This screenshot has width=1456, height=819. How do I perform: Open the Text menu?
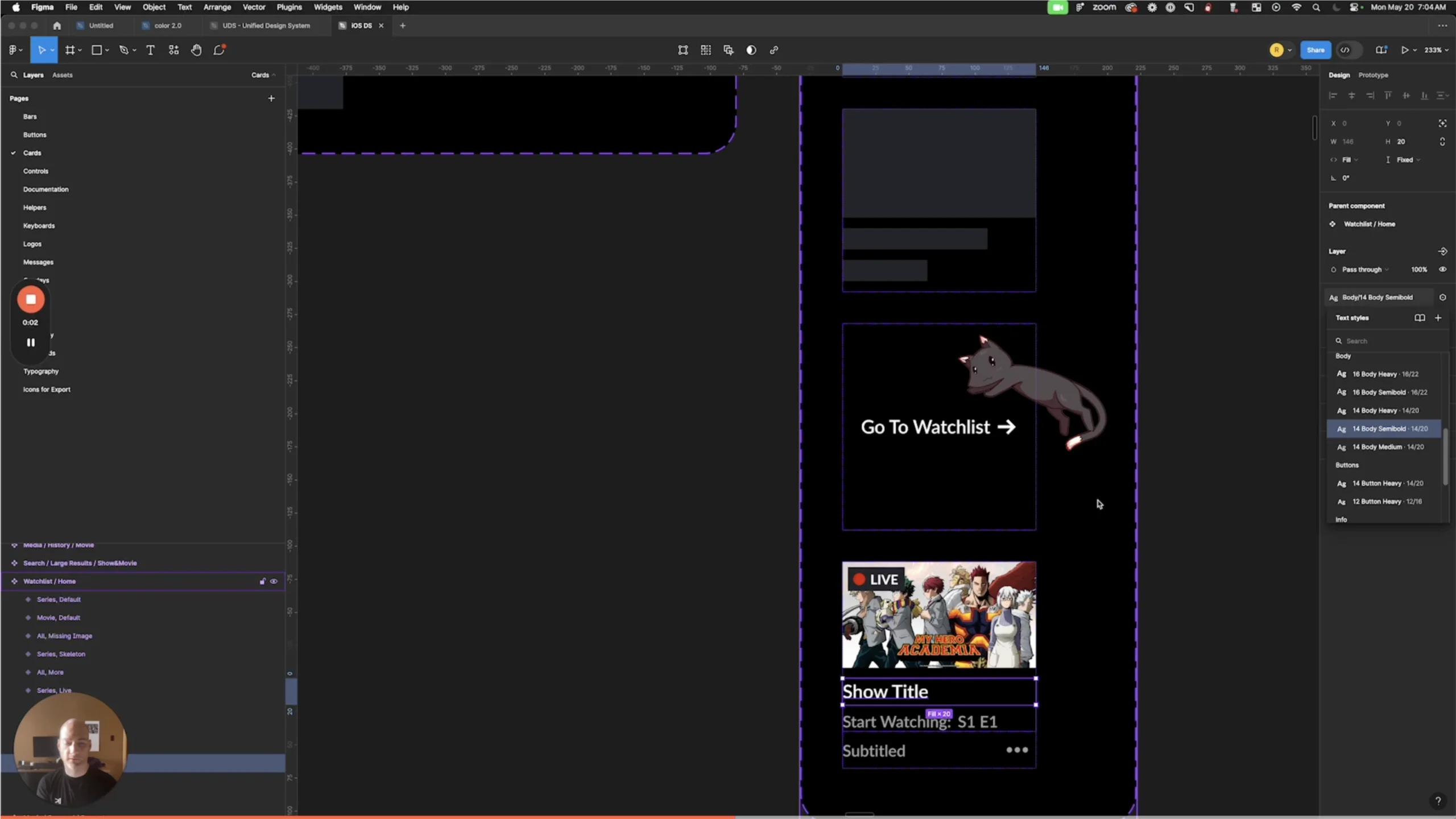pyautogui.click(x=184, y=7)
